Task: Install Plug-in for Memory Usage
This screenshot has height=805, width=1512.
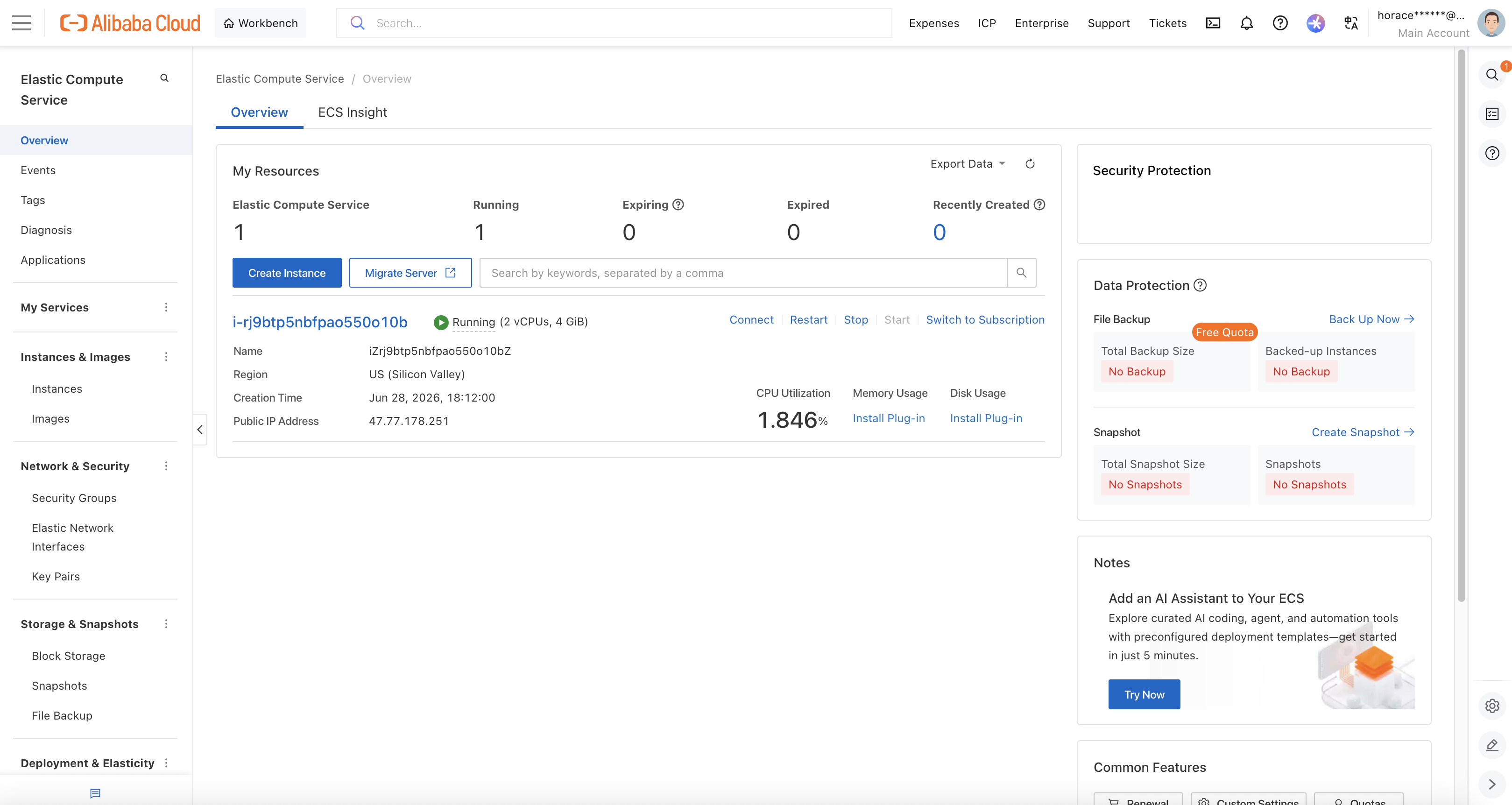Action: tap(889, 418)
